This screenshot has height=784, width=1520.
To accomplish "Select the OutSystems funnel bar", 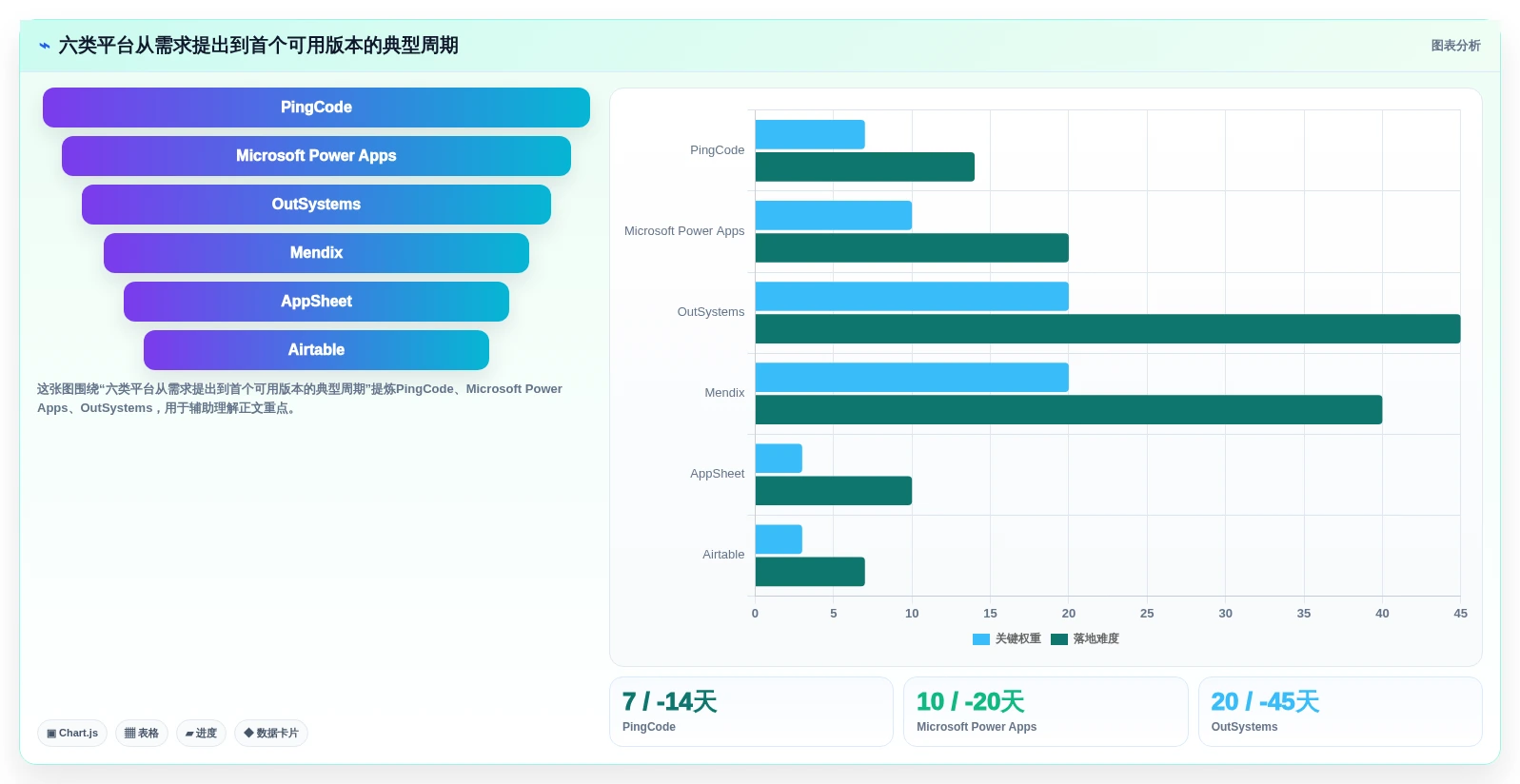I will [316, 205].
